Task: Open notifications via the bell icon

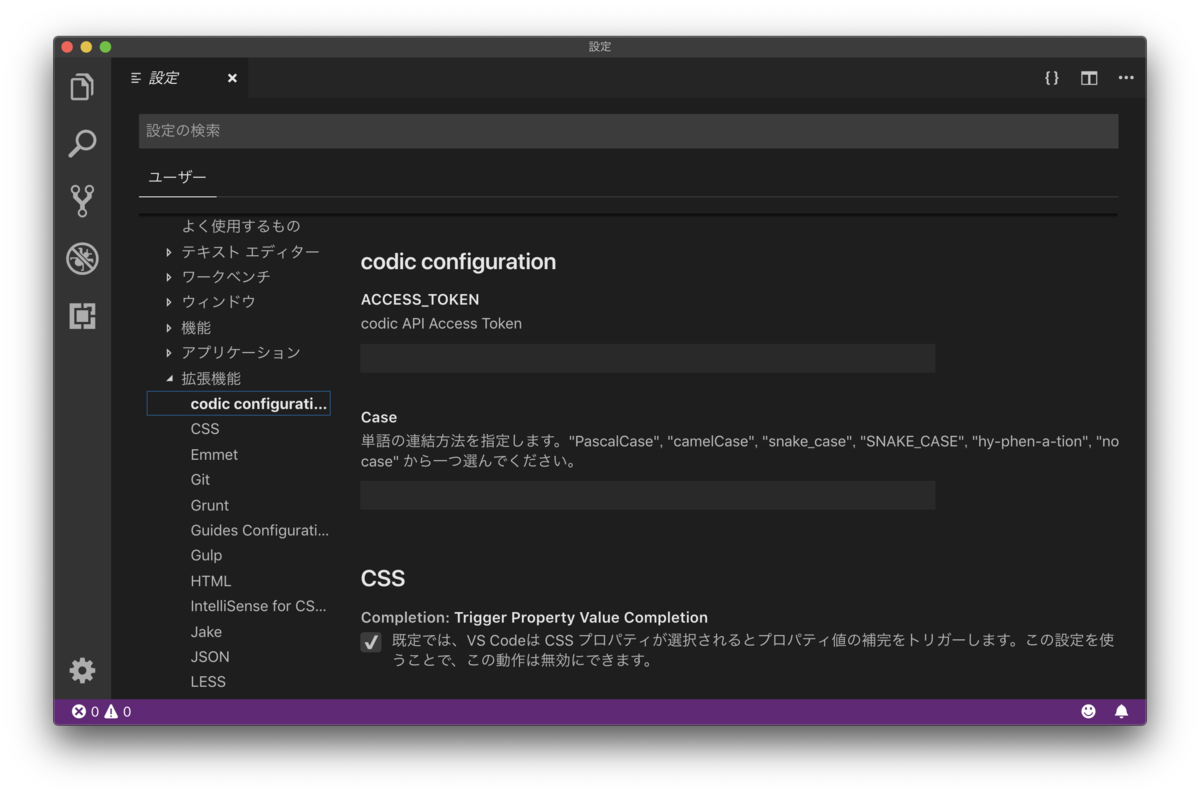Action: point(1120,711)
